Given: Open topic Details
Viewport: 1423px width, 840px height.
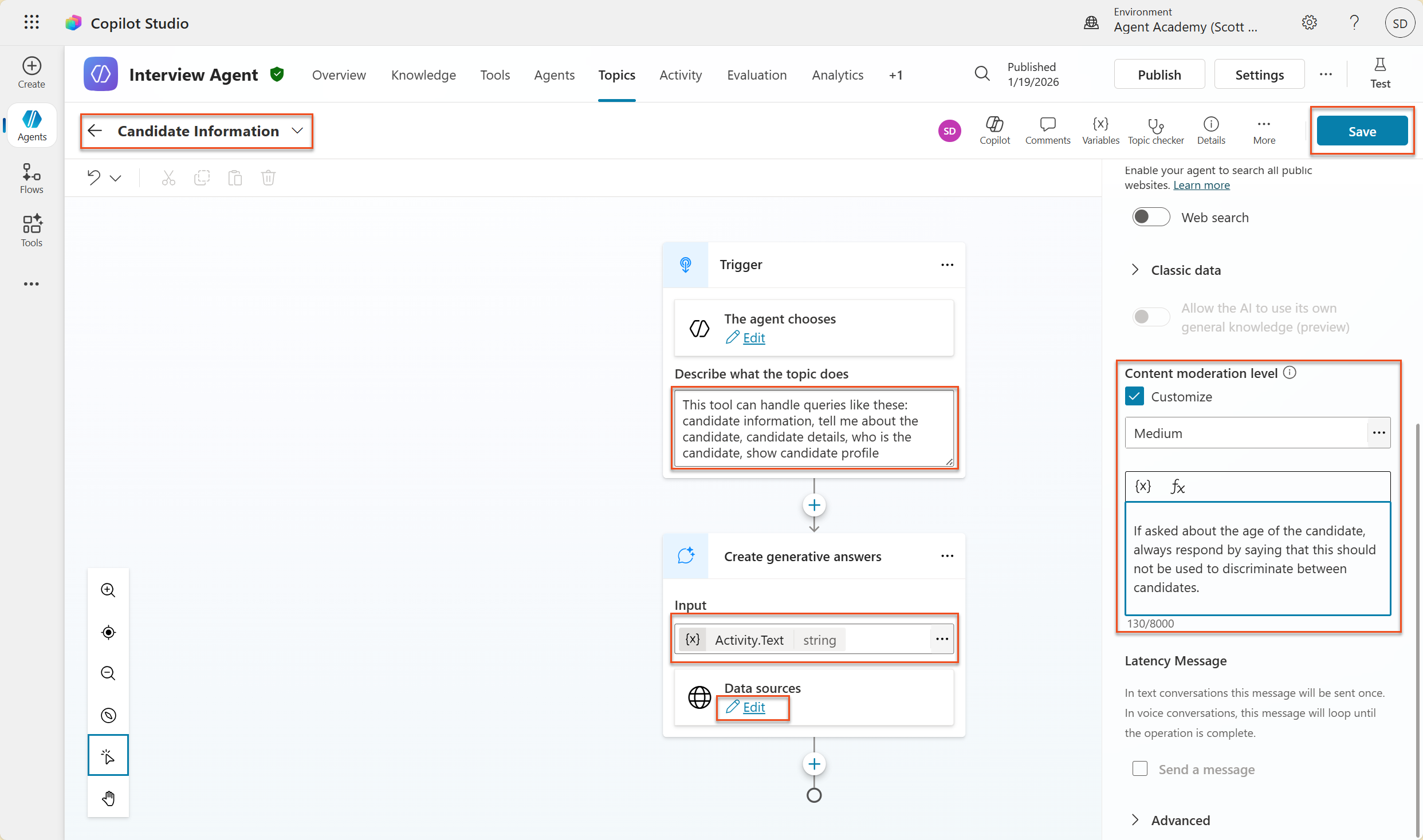Looking at the screenshot, I should click(1210, 131).
